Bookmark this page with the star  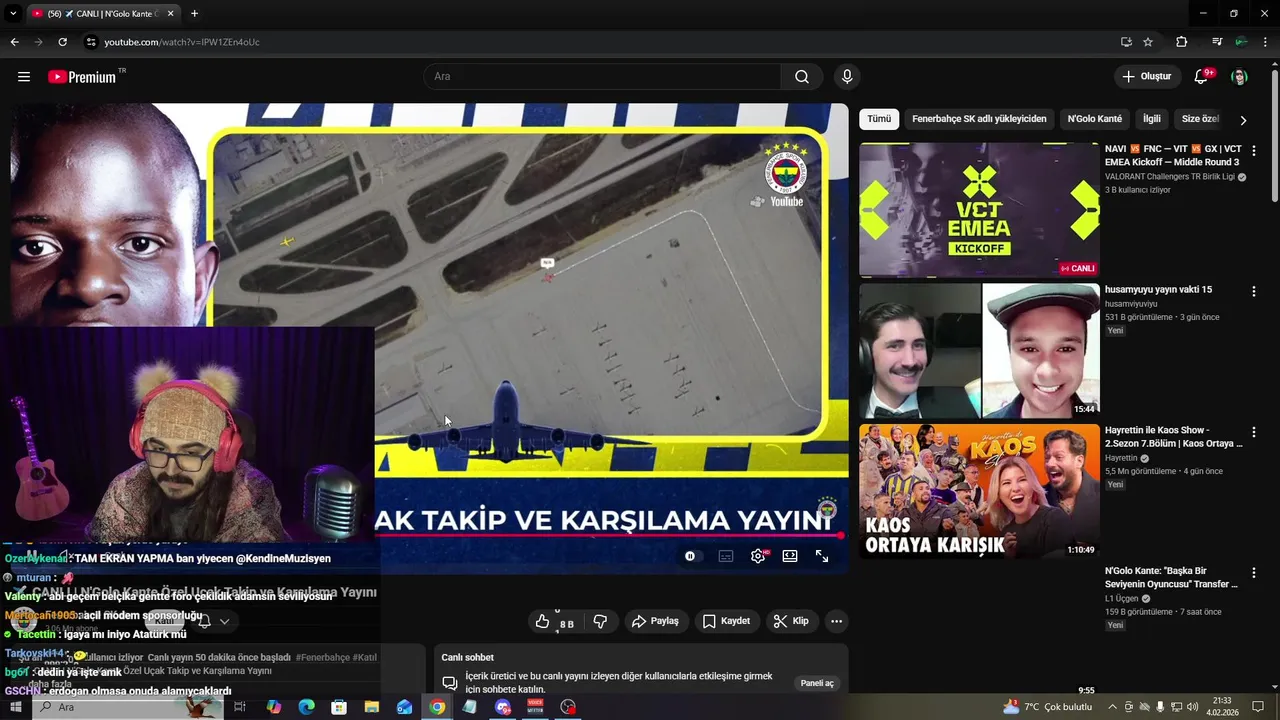point(1148,42)
